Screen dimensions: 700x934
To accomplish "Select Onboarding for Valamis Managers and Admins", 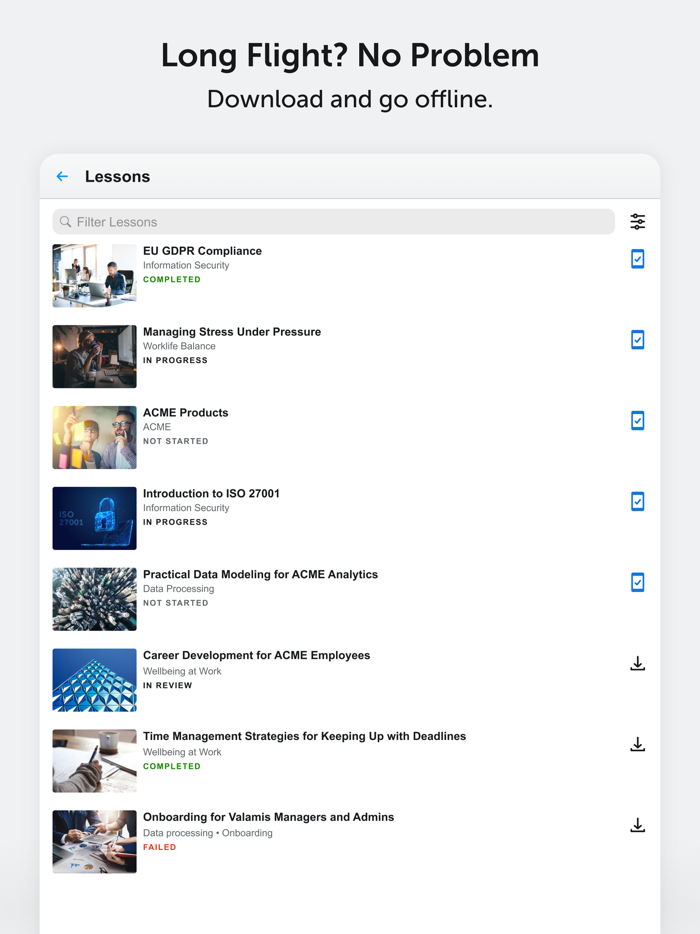I will click(268, 817).
